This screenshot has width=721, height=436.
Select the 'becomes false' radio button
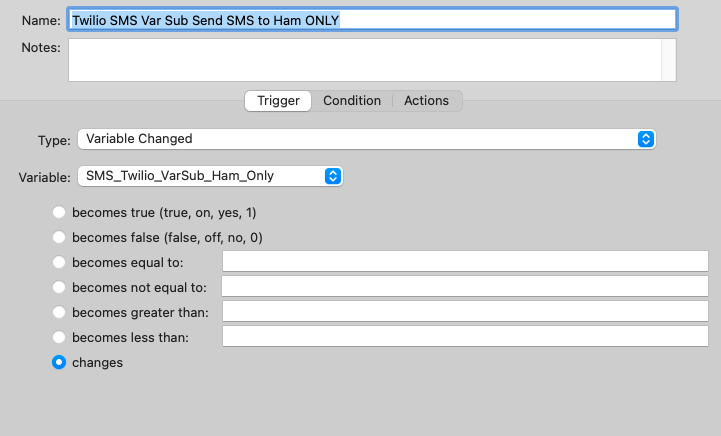pos(59,237)
